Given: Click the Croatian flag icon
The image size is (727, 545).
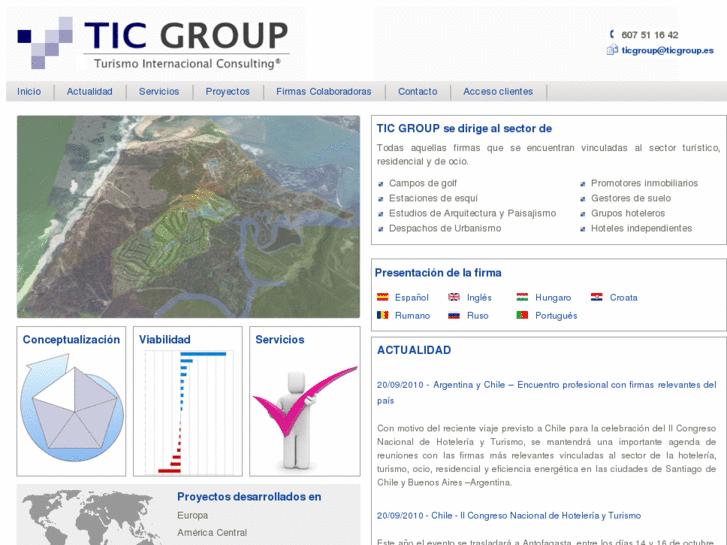Looking at the screenshot, I should coord(597,297).
